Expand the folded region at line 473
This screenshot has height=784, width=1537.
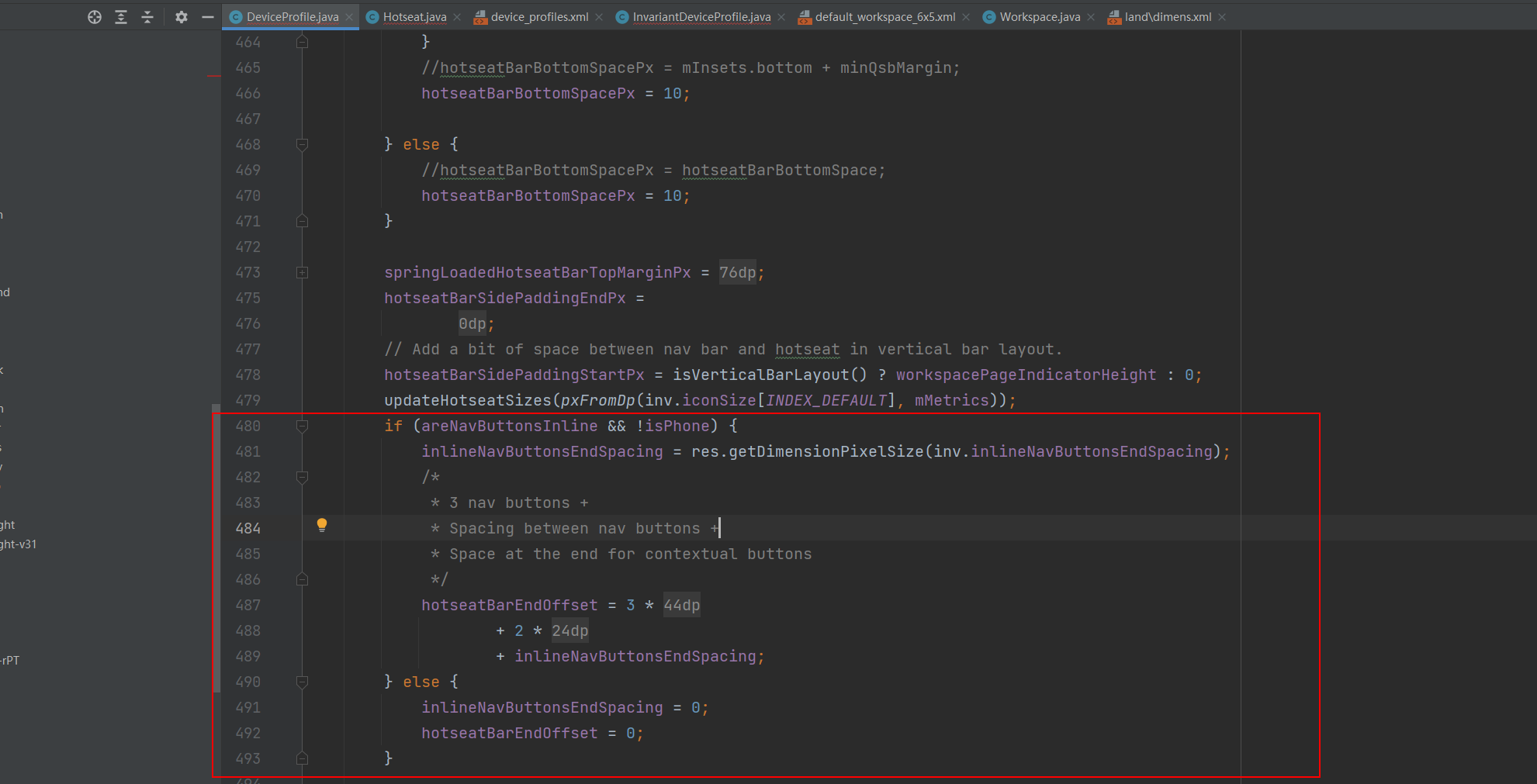click(303, 272)
